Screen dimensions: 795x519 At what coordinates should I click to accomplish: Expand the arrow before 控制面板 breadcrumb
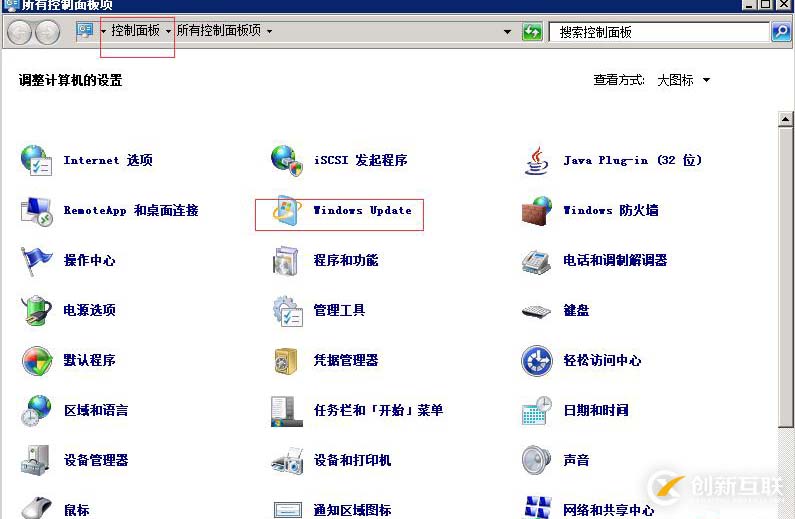point(103,31)
